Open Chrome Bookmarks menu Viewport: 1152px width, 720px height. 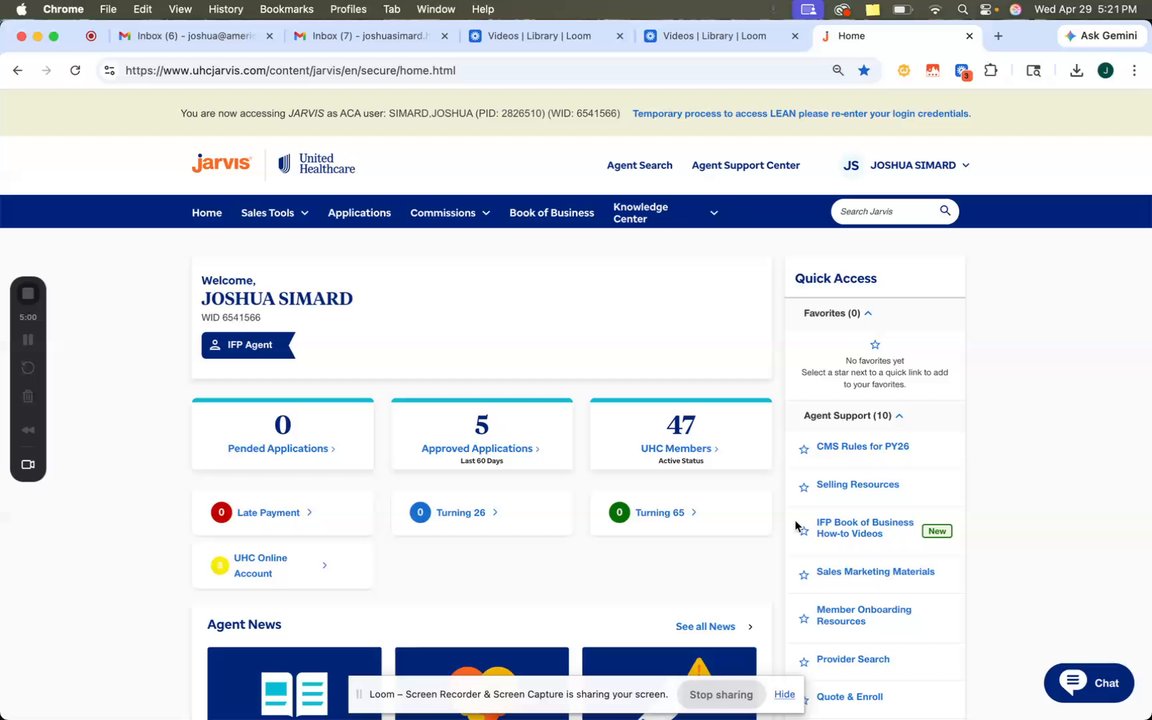(287, 10)
